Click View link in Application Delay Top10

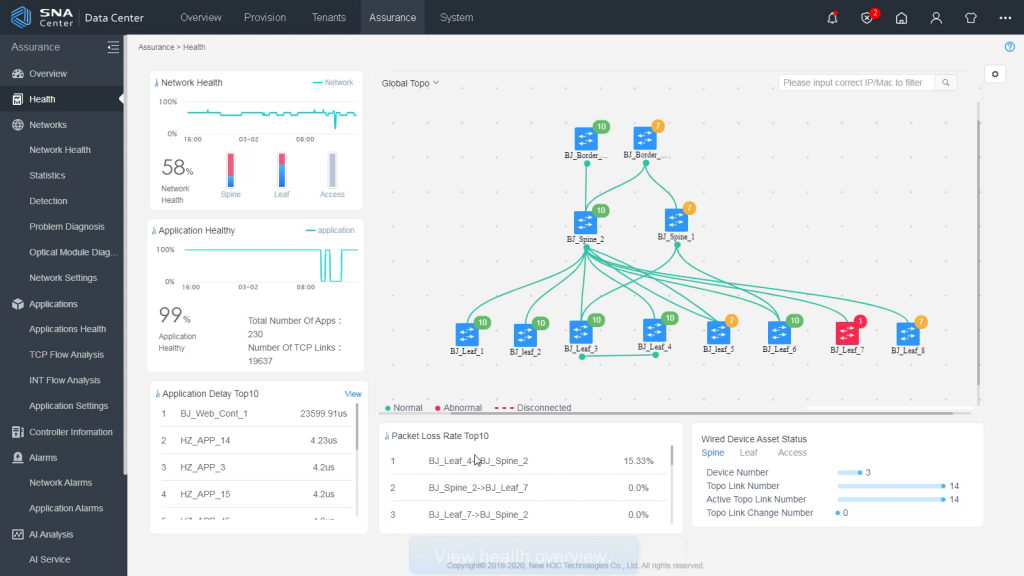(353, 394)
